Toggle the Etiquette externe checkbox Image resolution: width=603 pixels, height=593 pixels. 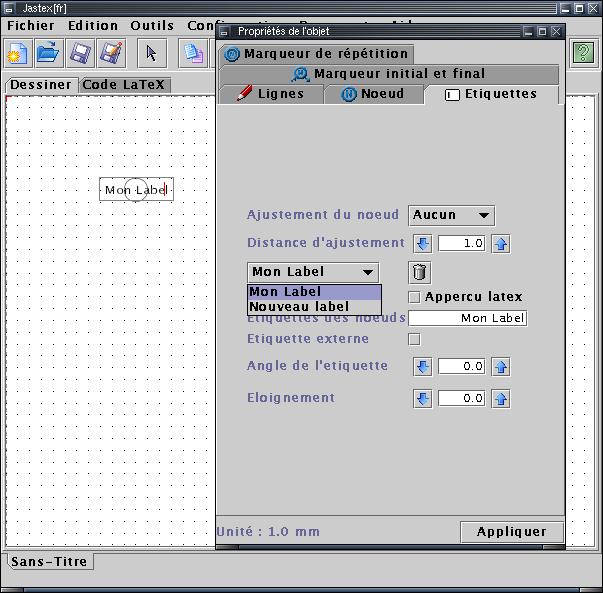click(x=415, y=339)
